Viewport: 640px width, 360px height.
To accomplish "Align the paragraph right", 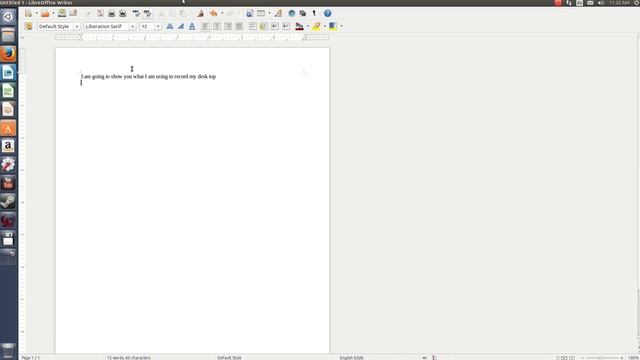I will coord(228,27).
